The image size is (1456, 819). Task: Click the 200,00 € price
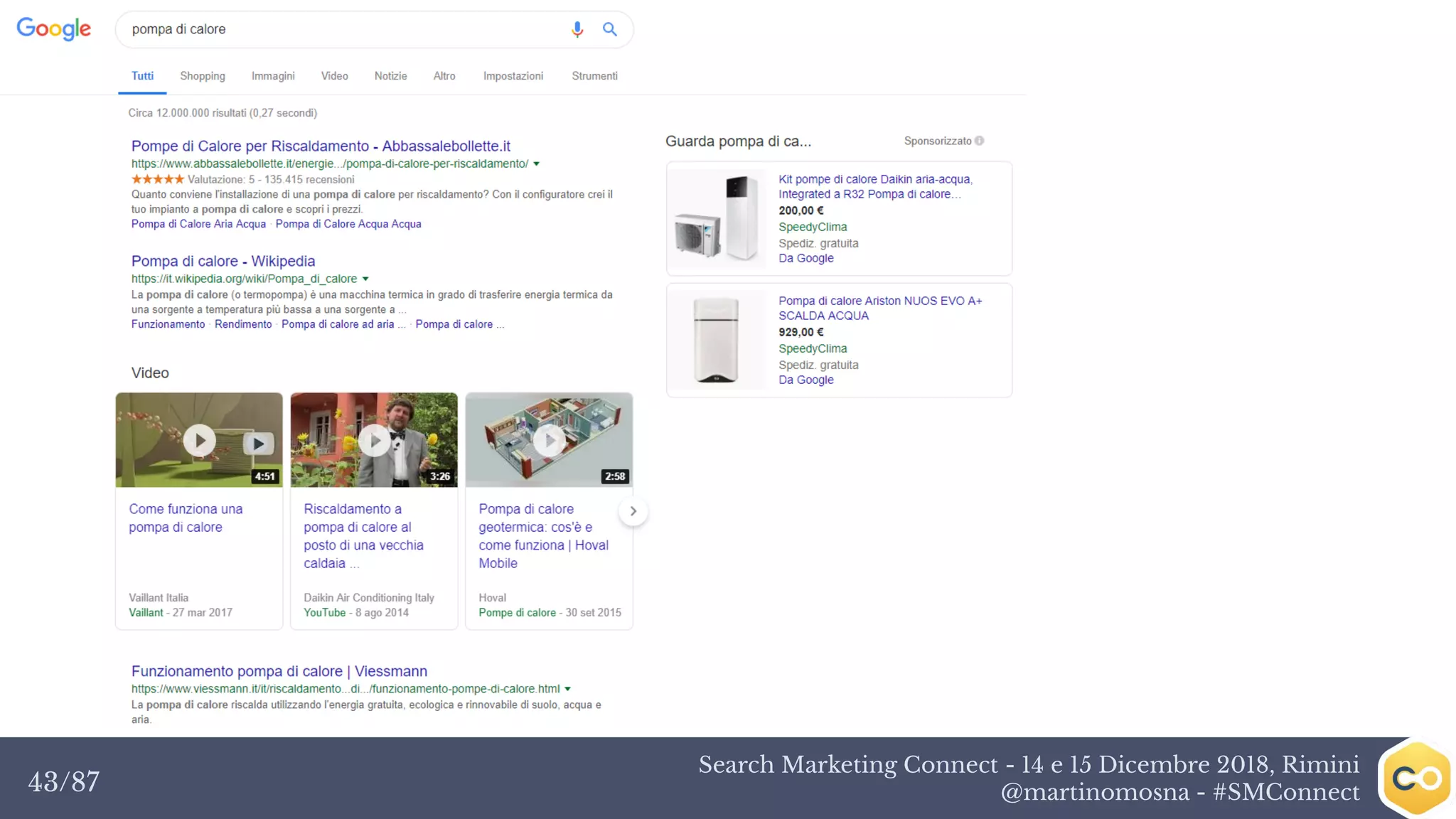(801, 211)
